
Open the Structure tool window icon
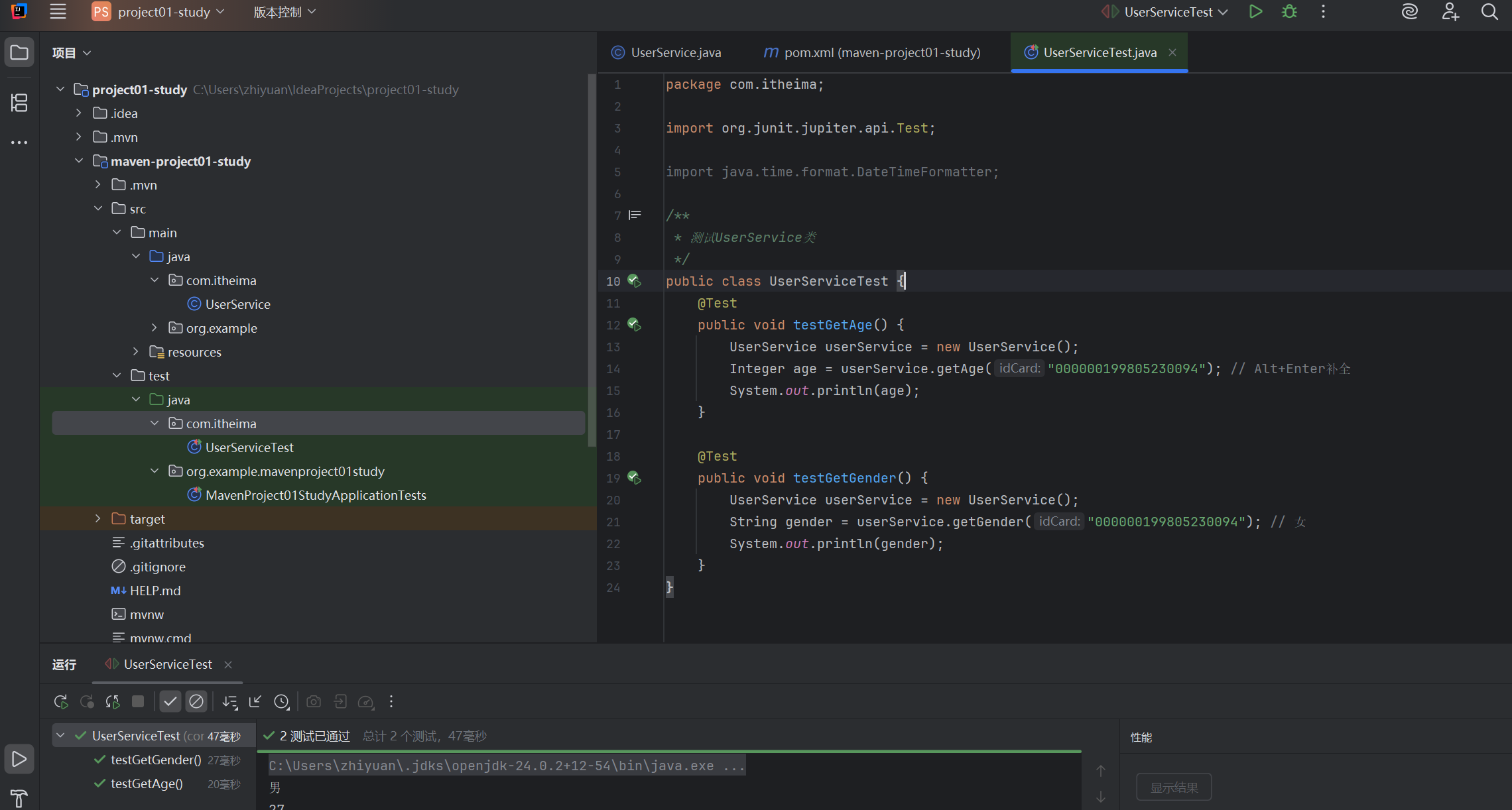click(19, 103)
